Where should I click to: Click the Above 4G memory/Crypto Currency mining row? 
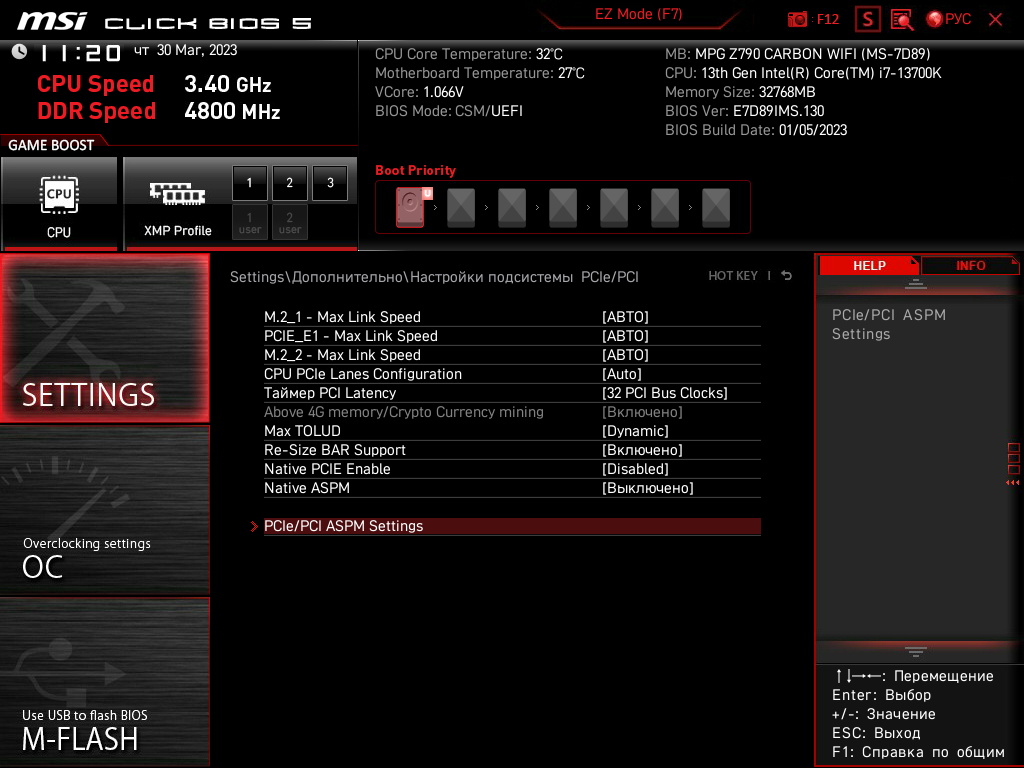(x=512, y=412)
